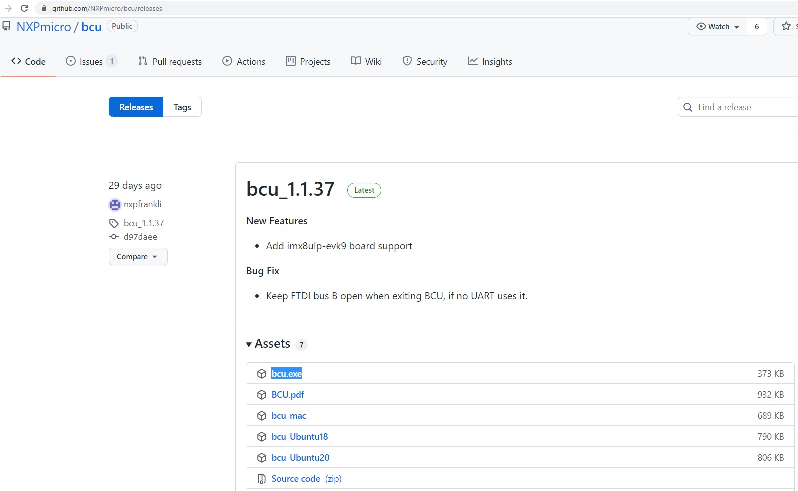The image size is (798, 491).
Task: Click the commit icon beside d97daee
Action: coord(114,237)
